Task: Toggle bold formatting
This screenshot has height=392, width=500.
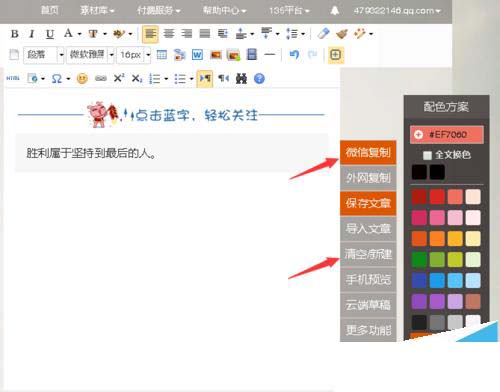Action: (x=15, y=34)
